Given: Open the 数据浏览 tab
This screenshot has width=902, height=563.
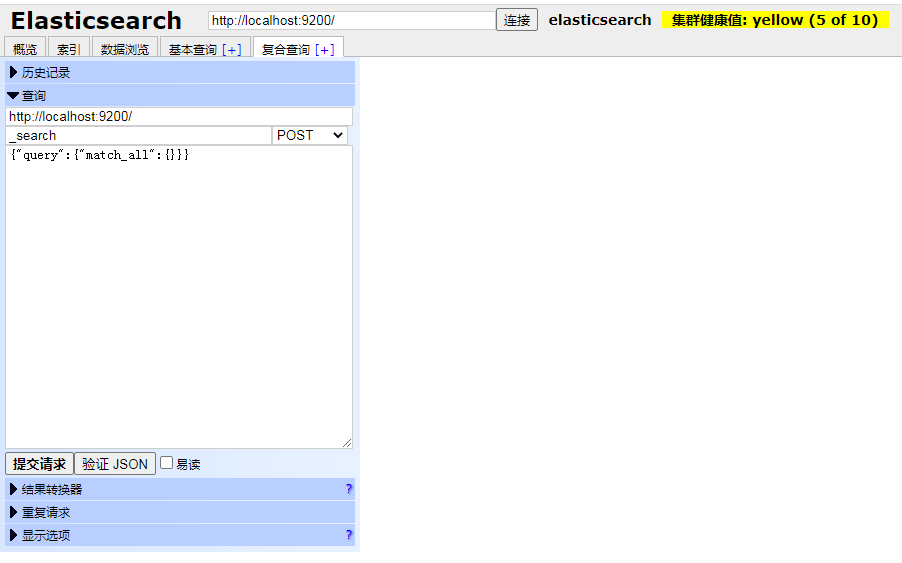Looking at the screenshot, I should 125,49.
